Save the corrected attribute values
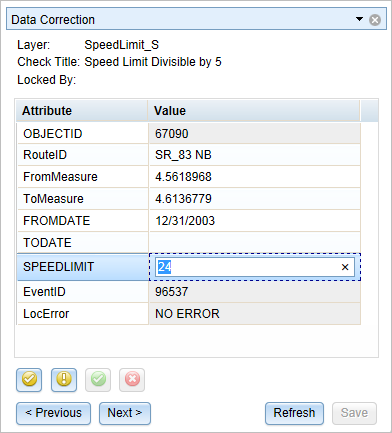The height and width of the screenshot is (433, 392). pyautogui.click(x=354, y=413)
